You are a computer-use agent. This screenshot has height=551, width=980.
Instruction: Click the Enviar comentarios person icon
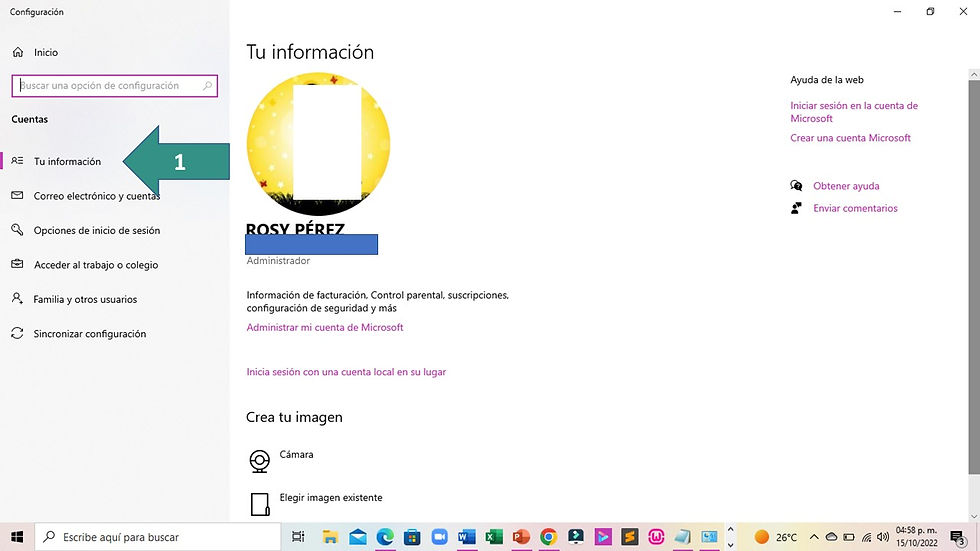pos(796,208)
